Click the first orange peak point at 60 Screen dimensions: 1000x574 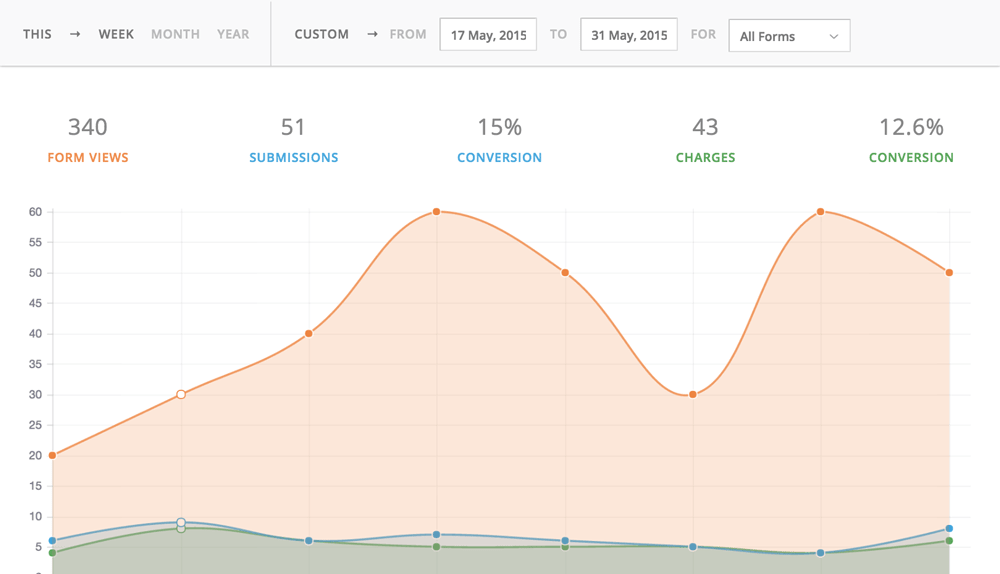[x=437, y=212]
